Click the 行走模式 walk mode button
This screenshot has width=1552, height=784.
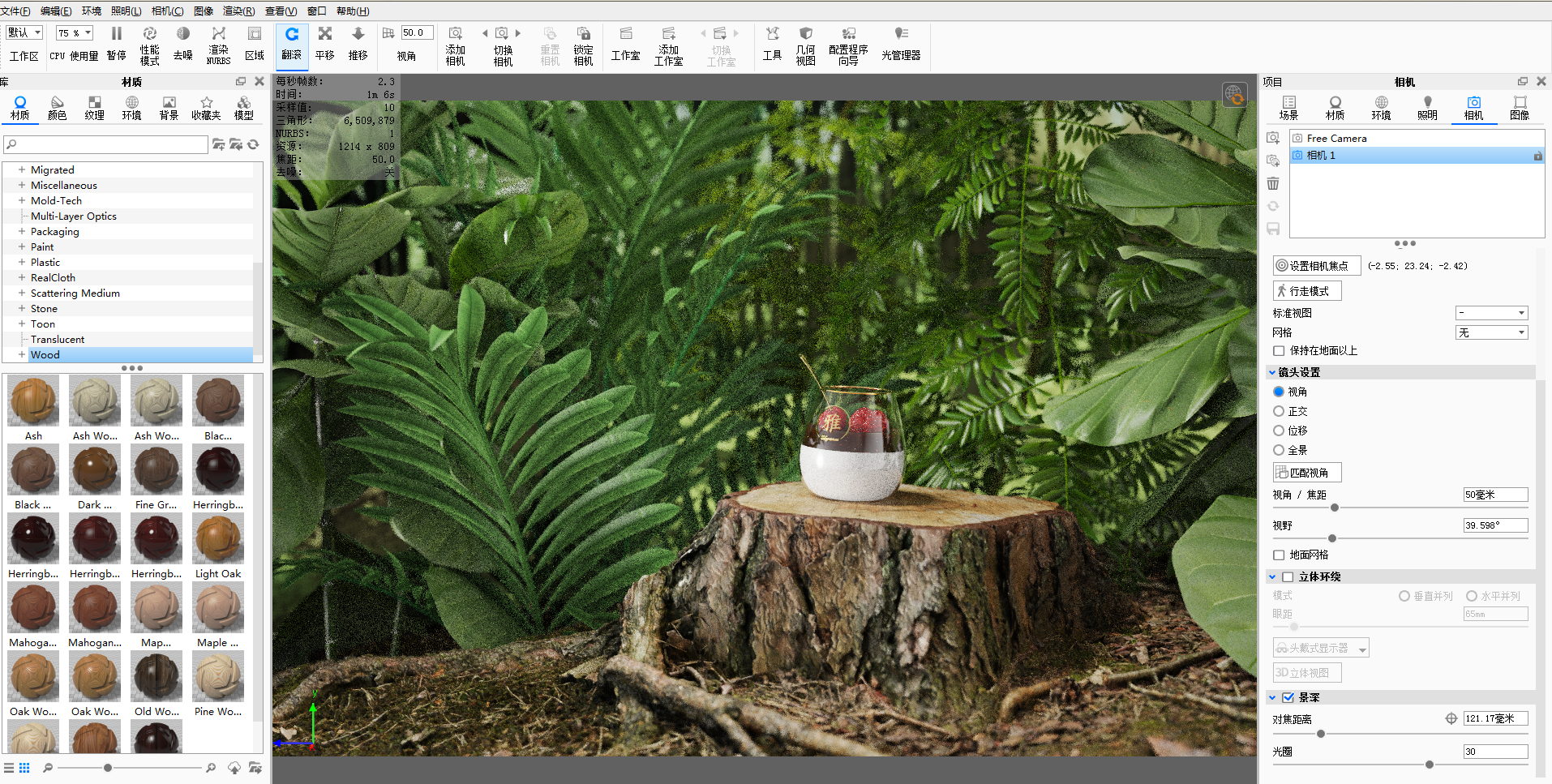pos(1306,291)
